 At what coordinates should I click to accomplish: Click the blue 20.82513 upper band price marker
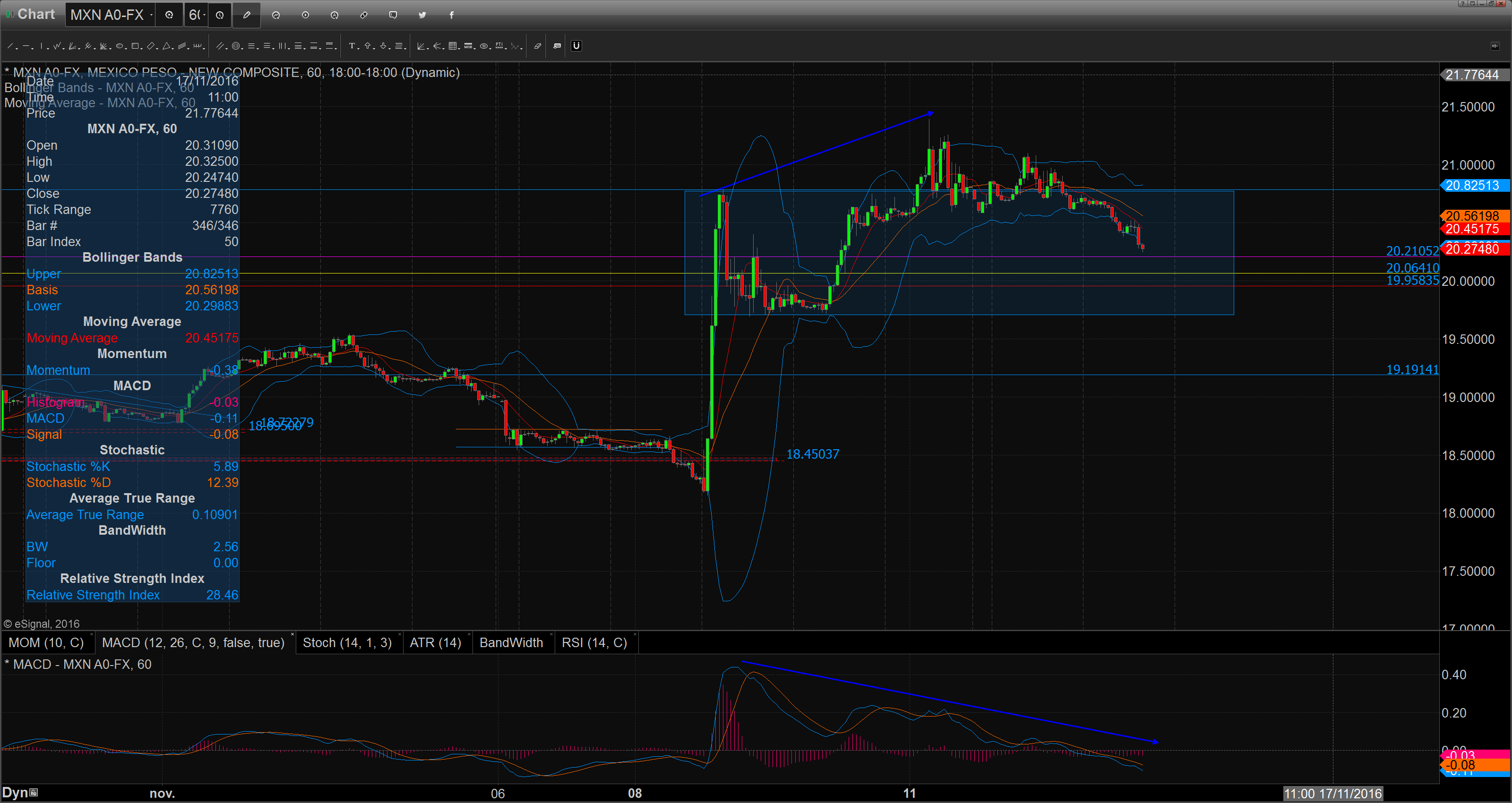(1475, 186)
